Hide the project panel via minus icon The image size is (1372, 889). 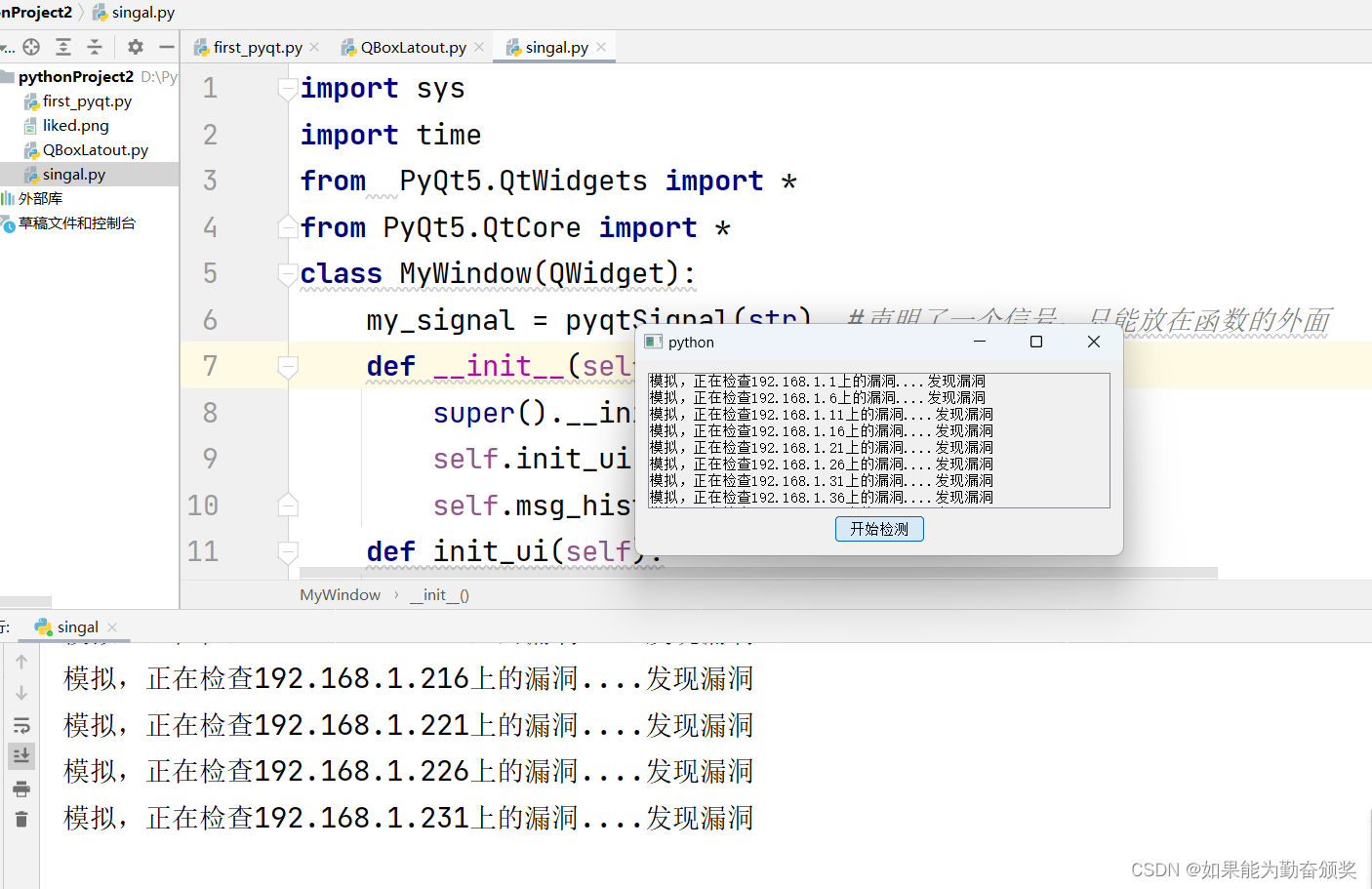click(x=167, y=46)
